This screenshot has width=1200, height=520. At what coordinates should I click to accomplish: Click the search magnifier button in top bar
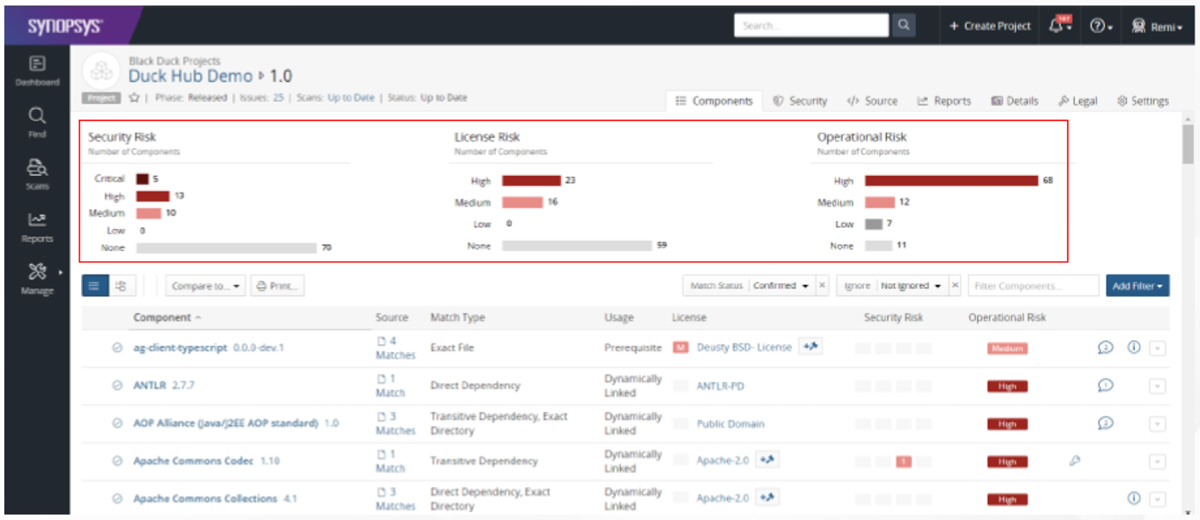pos(903,26)
